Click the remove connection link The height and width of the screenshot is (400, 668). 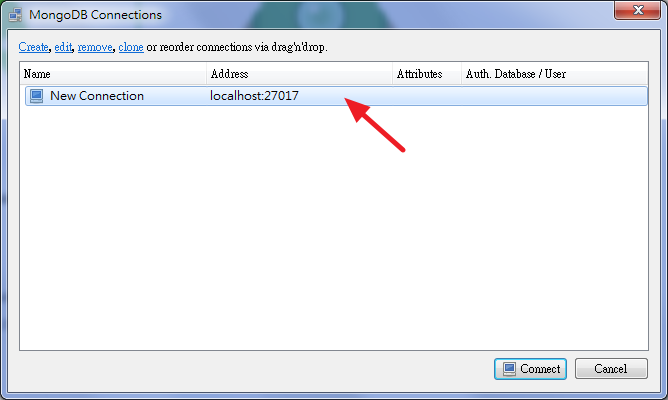pos(95,47)
